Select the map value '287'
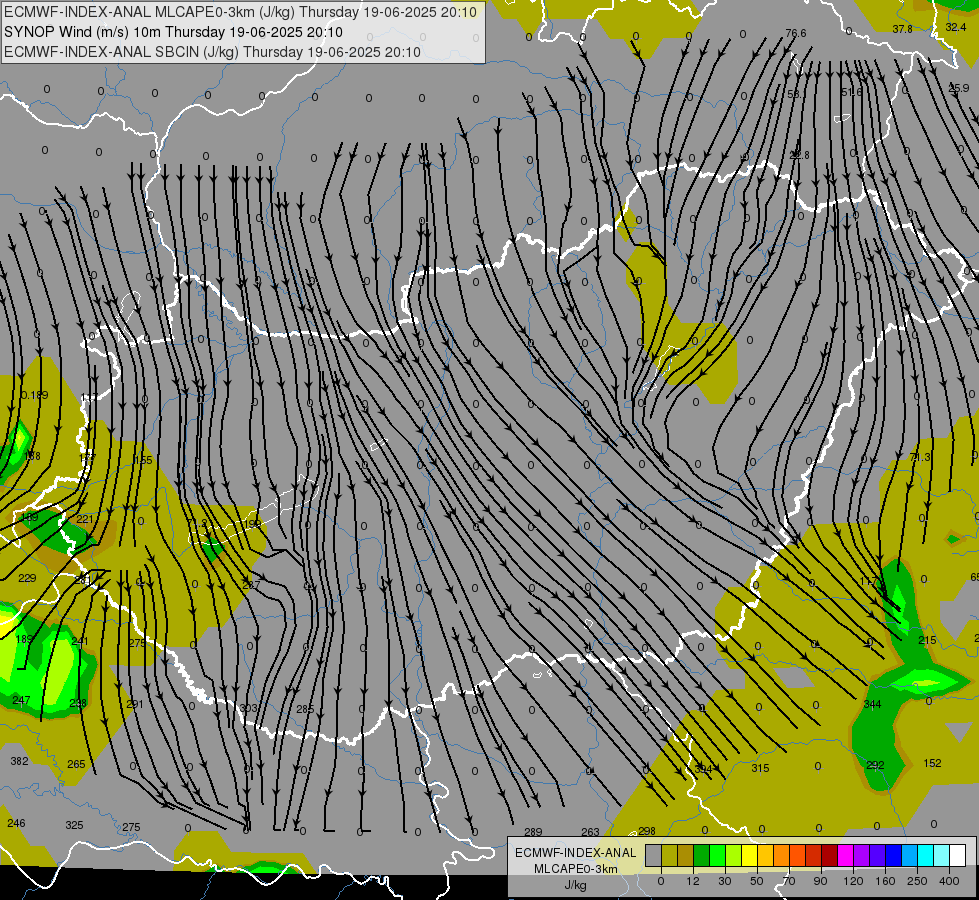Viewport: 979px width, 900px height. [251, 585]
